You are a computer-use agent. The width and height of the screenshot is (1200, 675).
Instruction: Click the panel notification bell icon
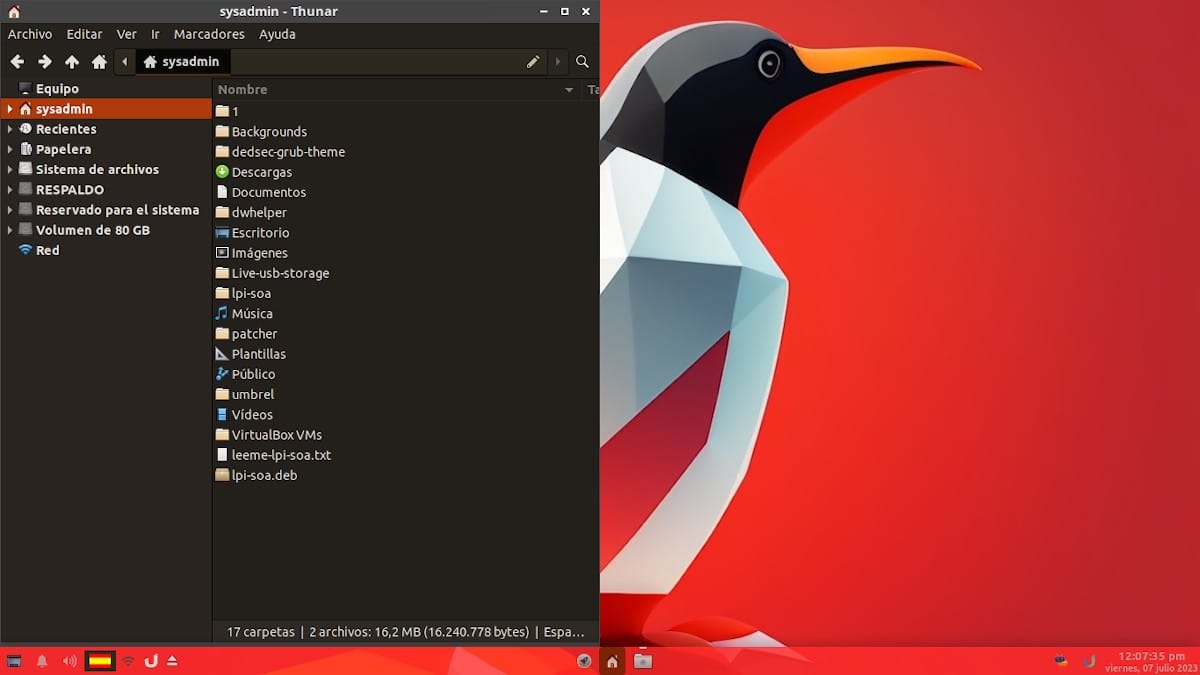coord(42,661)
